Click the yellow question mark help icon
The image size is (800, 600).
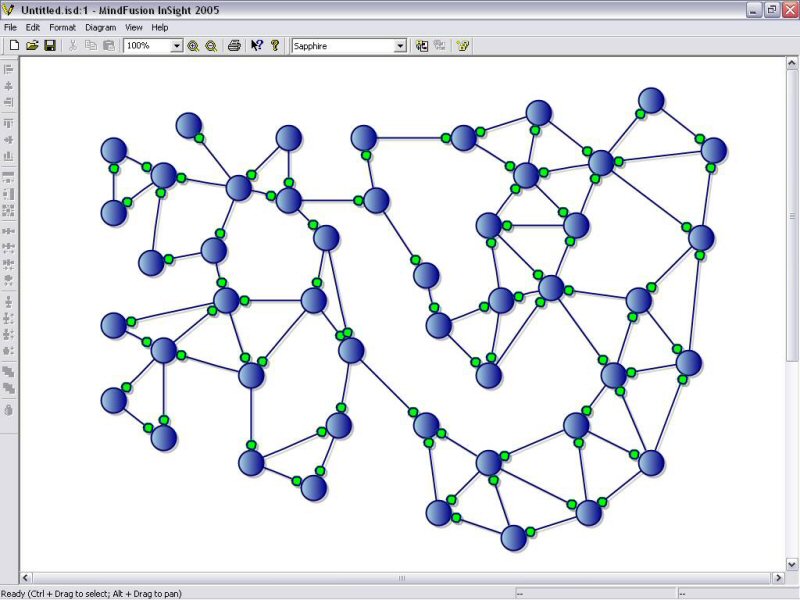[x=274, y=46]
